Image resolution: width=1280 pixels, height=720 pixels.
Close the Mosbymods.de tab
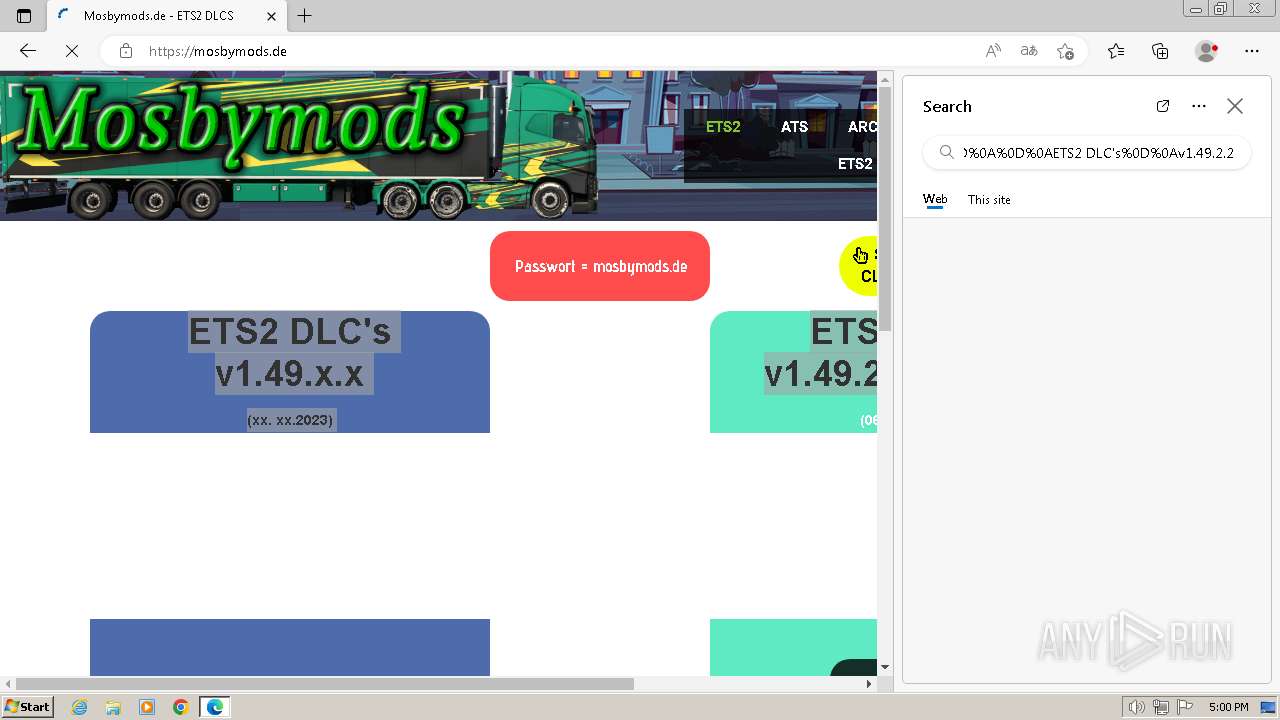[x=271, y=15]
